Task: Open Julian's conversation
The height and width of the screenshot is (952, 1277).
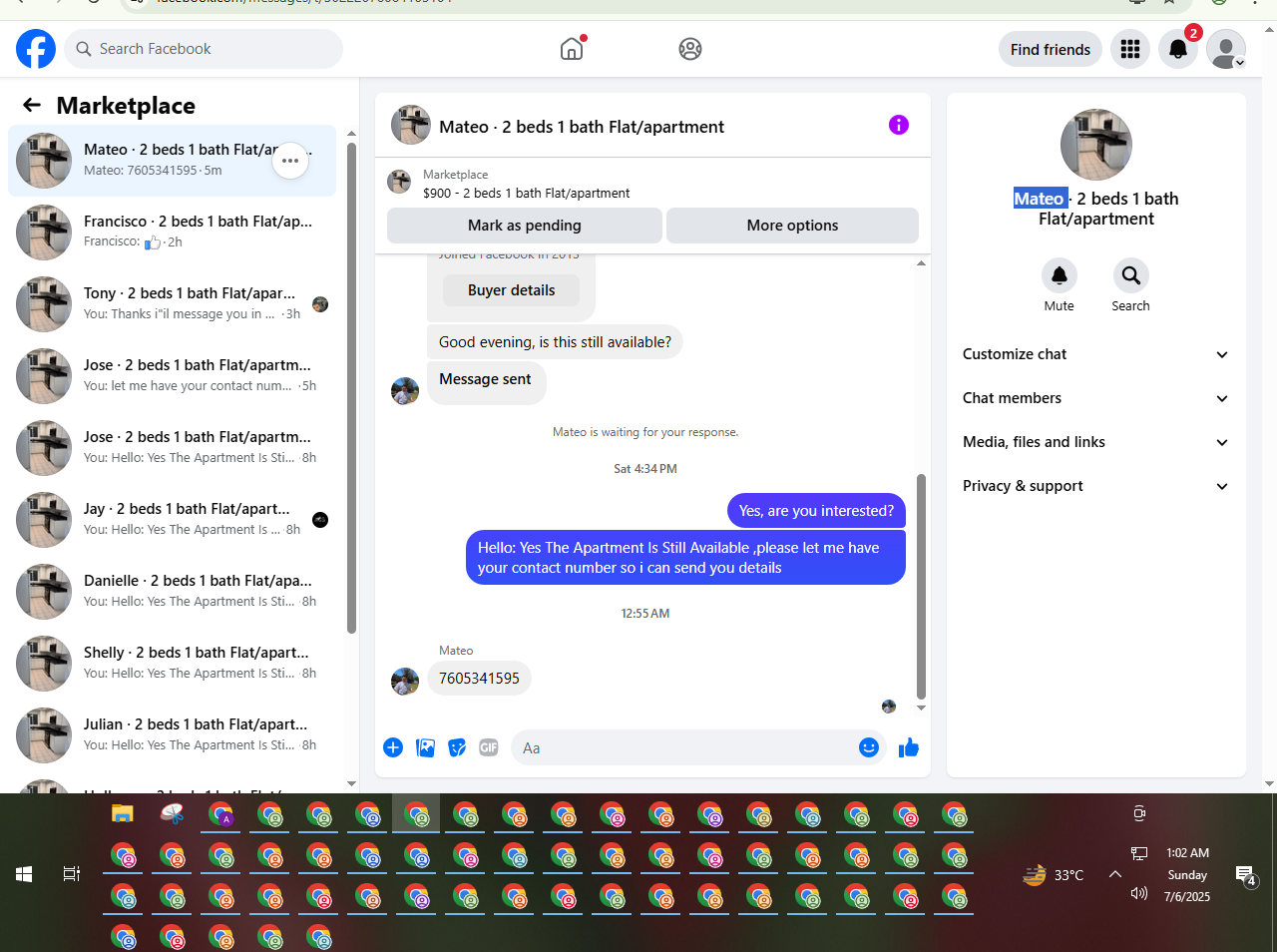Action: [x=172, y=735]
